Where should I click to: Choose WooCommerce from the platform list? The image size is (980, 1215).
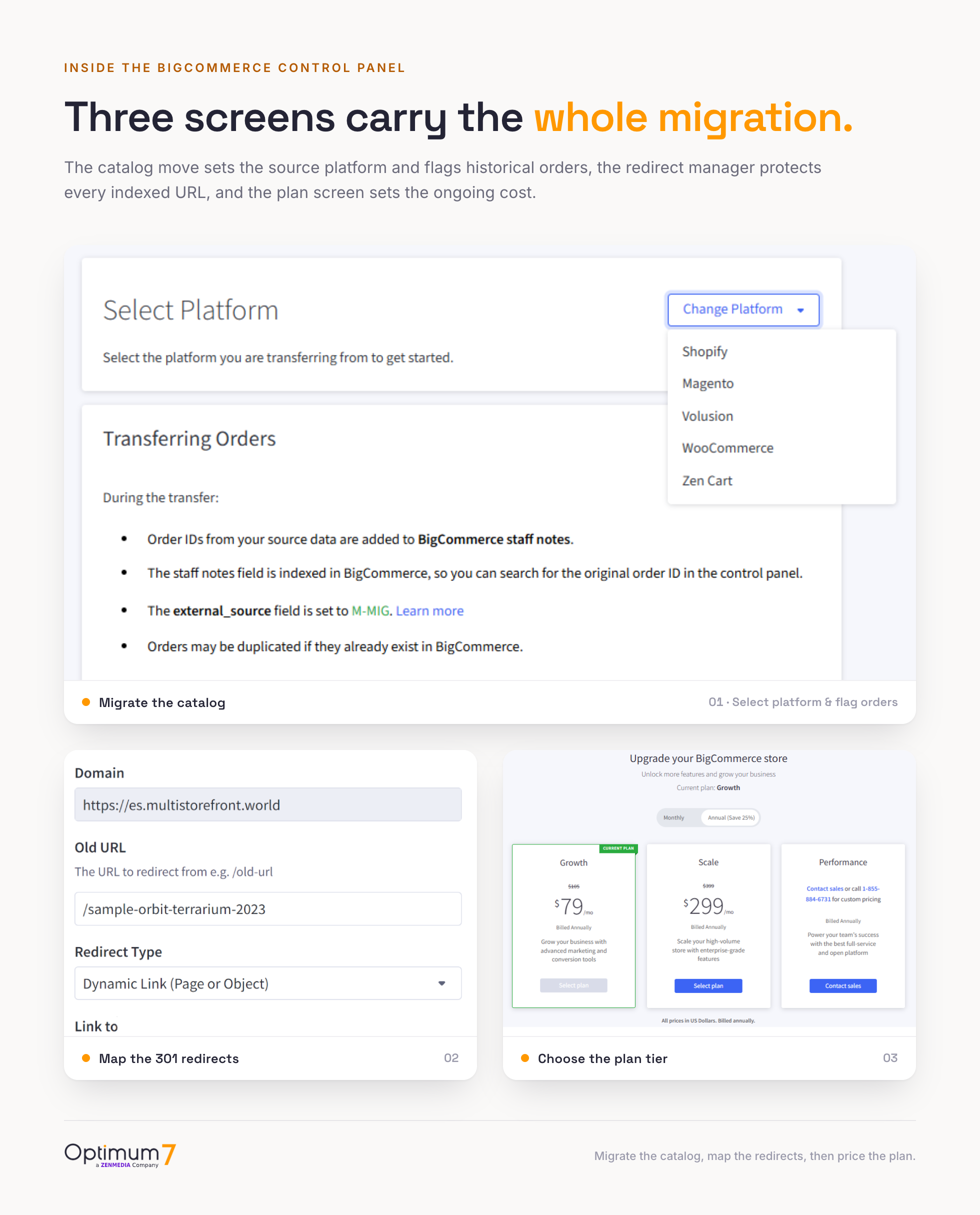click(x=727, y=447)
